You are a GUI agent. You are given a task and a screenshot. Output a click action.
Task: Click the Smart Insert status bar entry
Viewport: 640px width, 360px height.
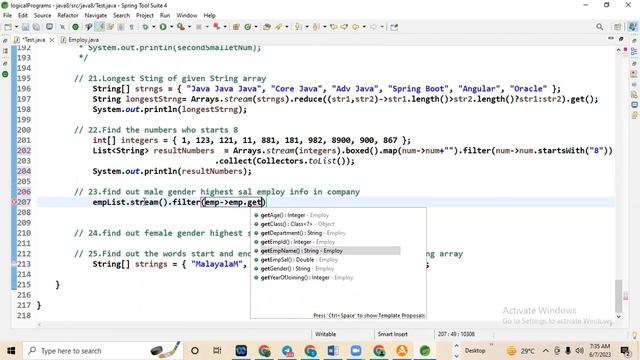coord(393,334)
